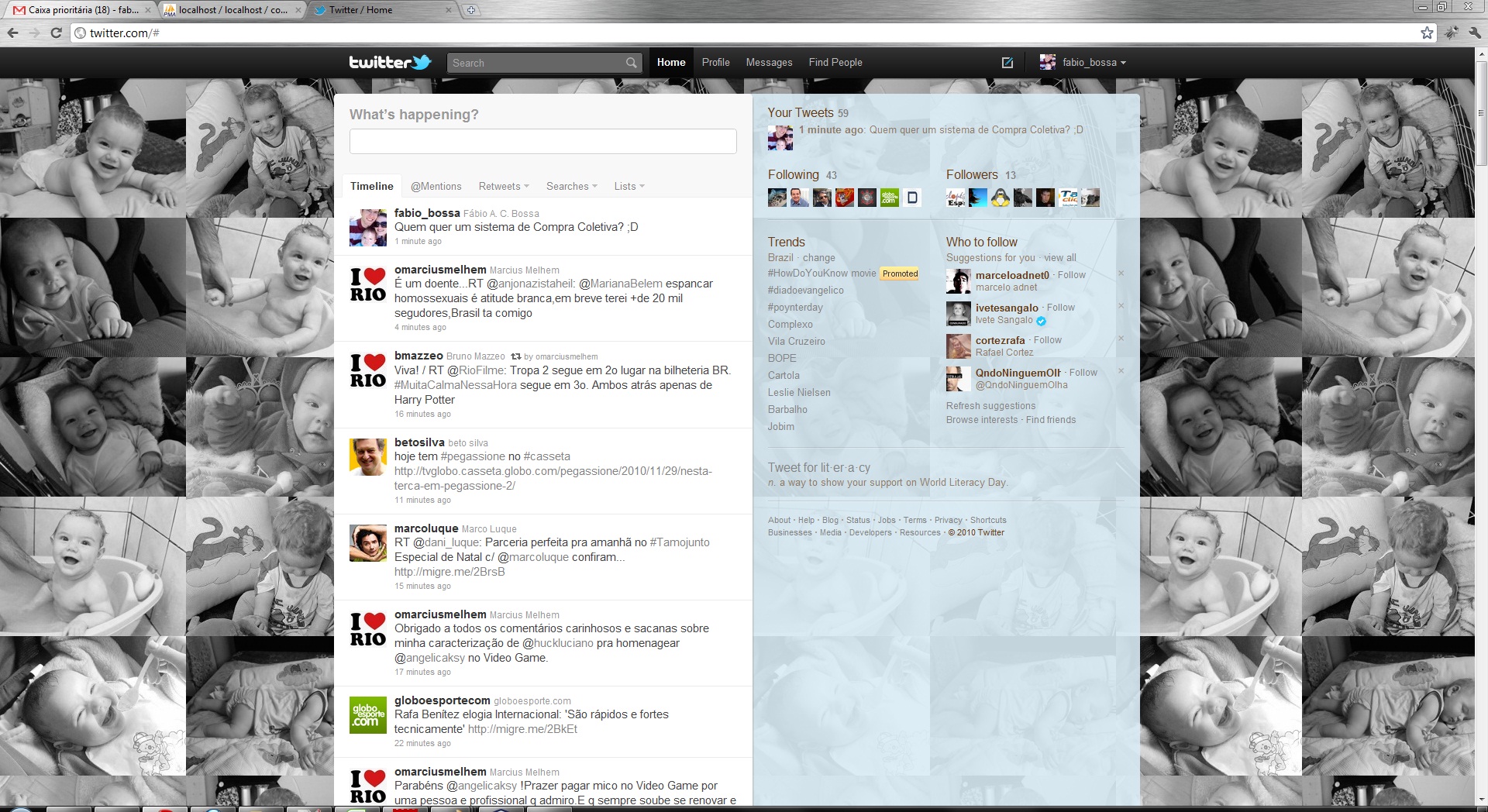
Task: Click Followers count heading
Action: [x=981, y=175]
